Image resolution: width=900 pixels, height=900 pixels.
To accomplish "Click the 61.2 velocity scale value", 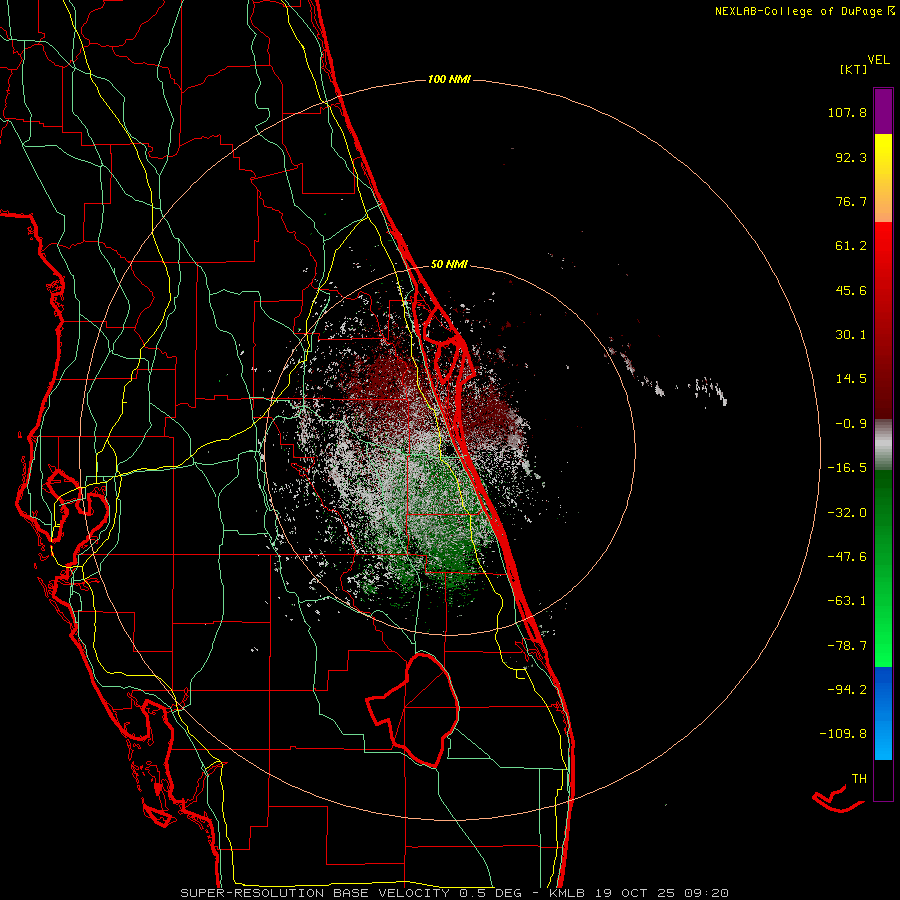I will [x=851, y=246].
